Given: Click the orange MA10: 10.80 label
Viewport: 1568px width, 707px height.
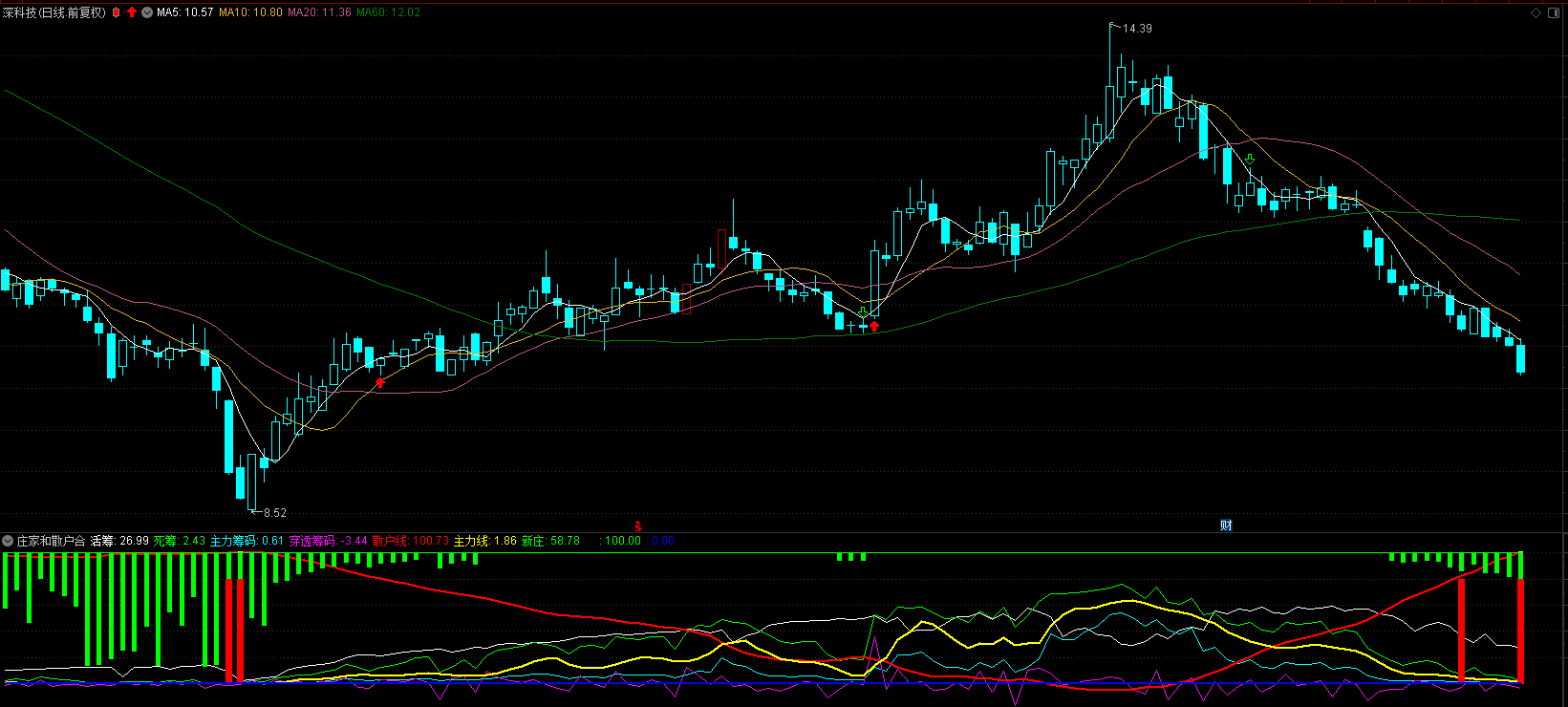Looking at the screenshot, I should pyautogui.click(x=250, y=12).
